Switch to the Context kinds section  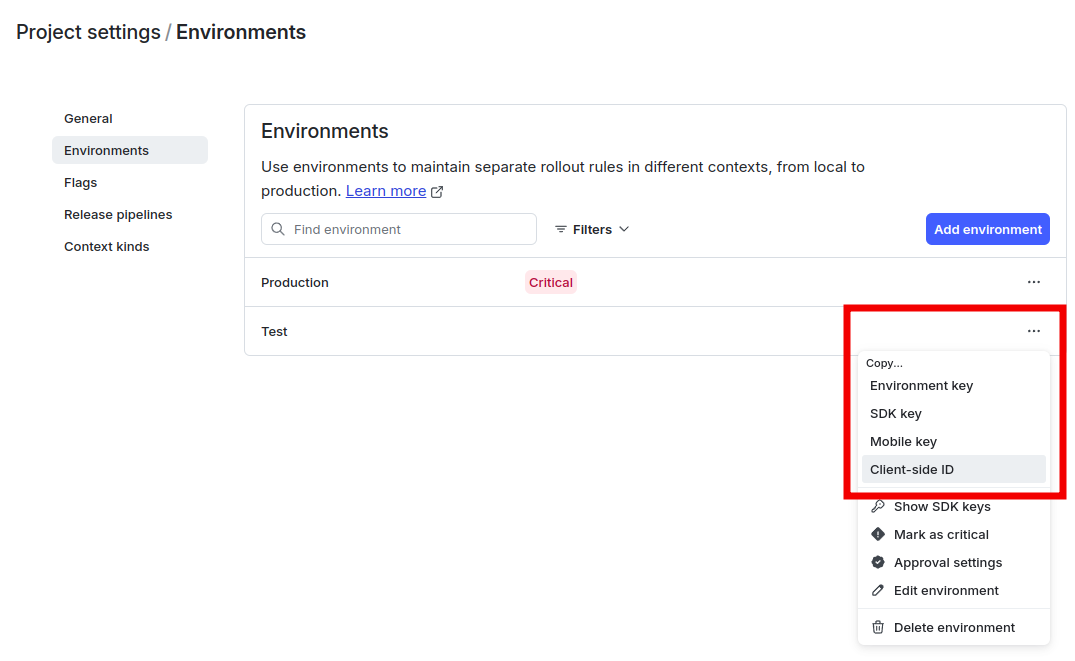click(106, 246)
